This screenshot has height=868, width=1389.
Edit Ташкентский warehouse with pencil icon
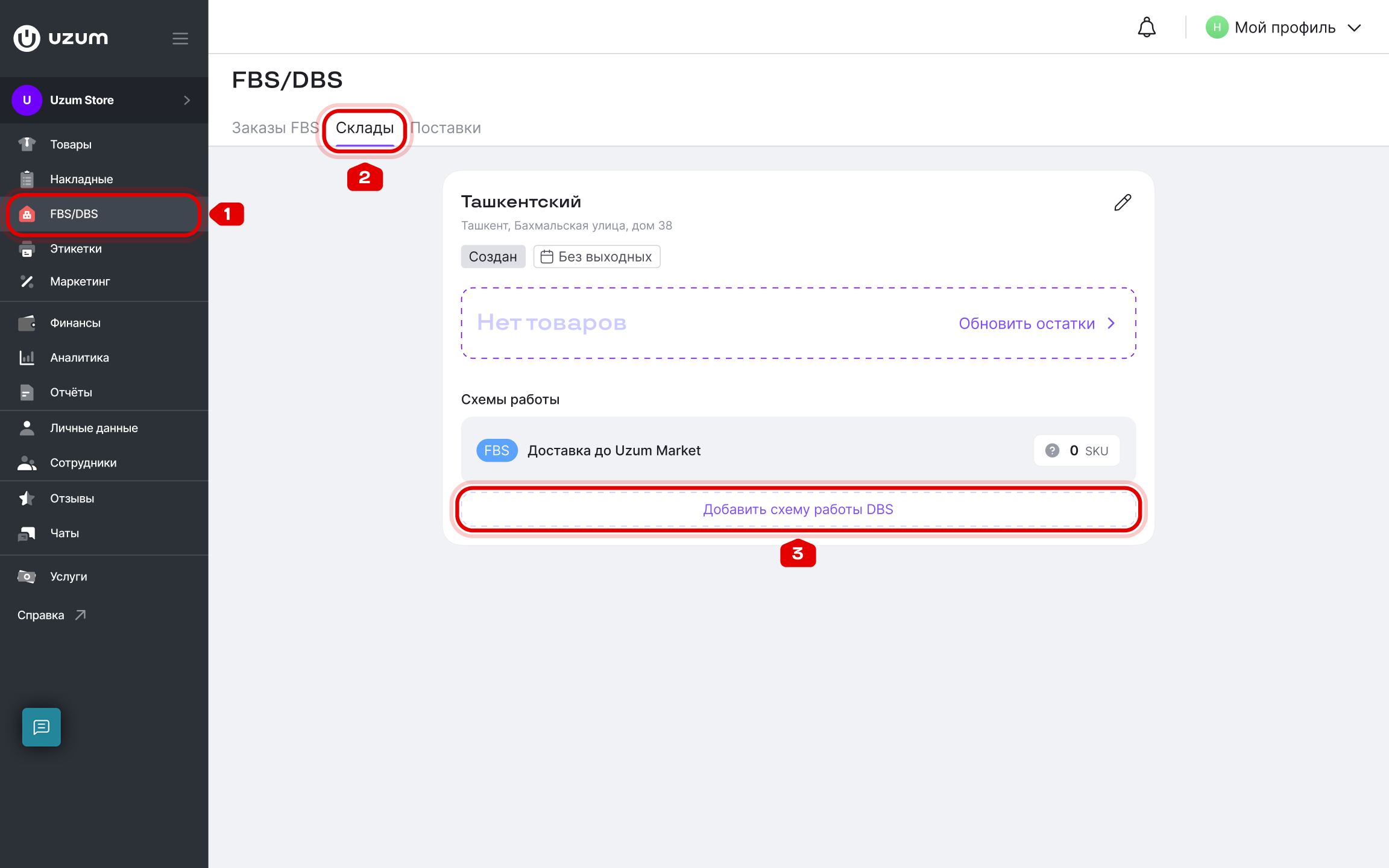[1123, 203]
